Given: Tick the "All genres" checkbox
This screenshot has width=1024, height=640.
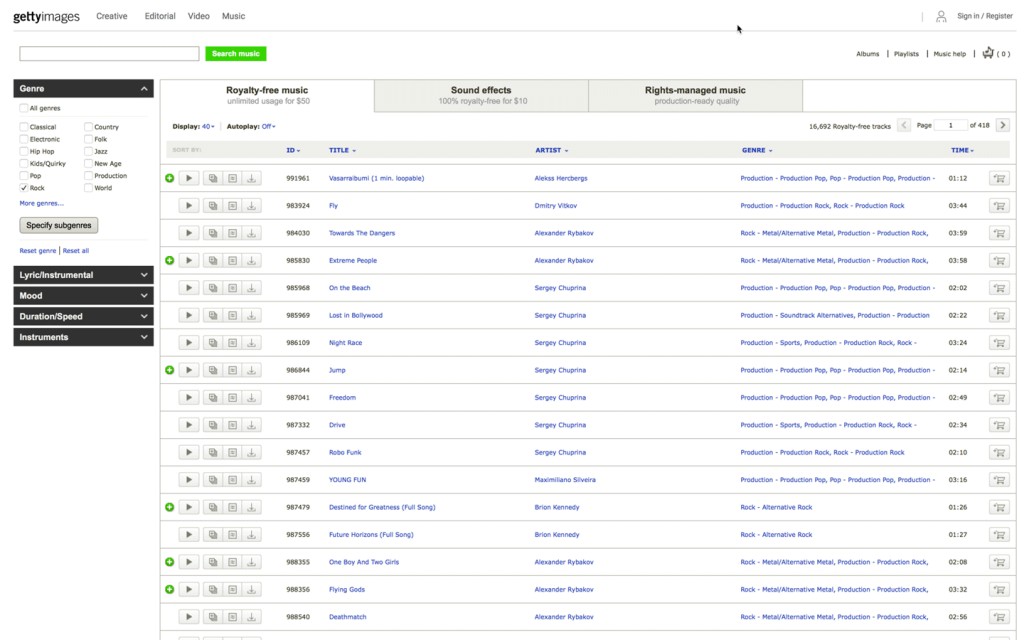Looking at the screenshot, I should [x=24, y=108].
